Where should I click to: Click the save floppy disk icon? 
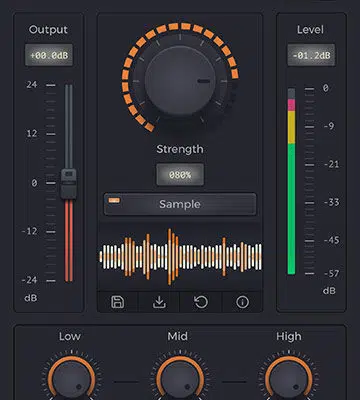tap(117, 302)
